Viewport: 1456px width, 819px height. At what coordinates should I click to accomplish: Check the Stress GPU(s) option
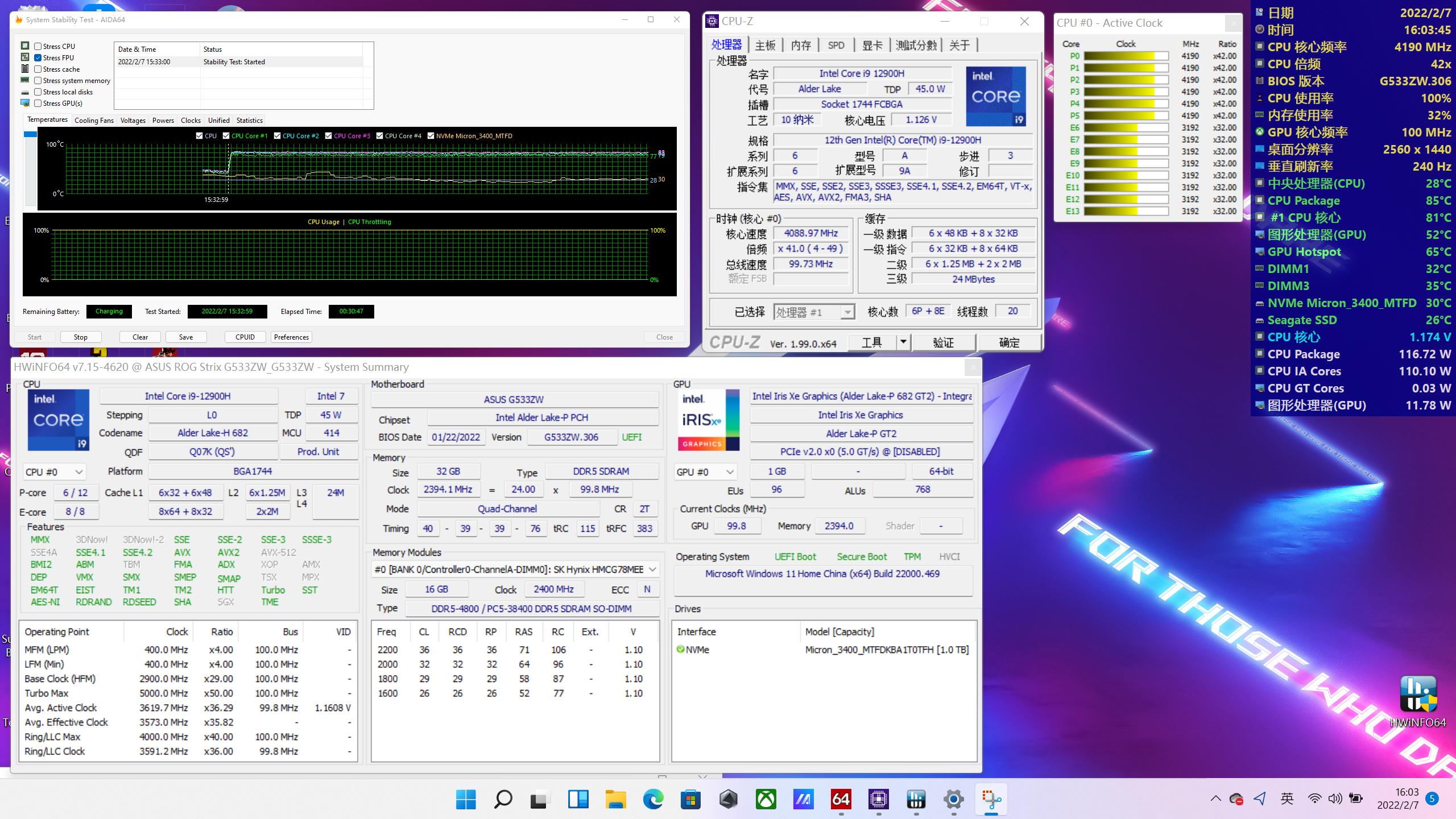coord(38,103)
